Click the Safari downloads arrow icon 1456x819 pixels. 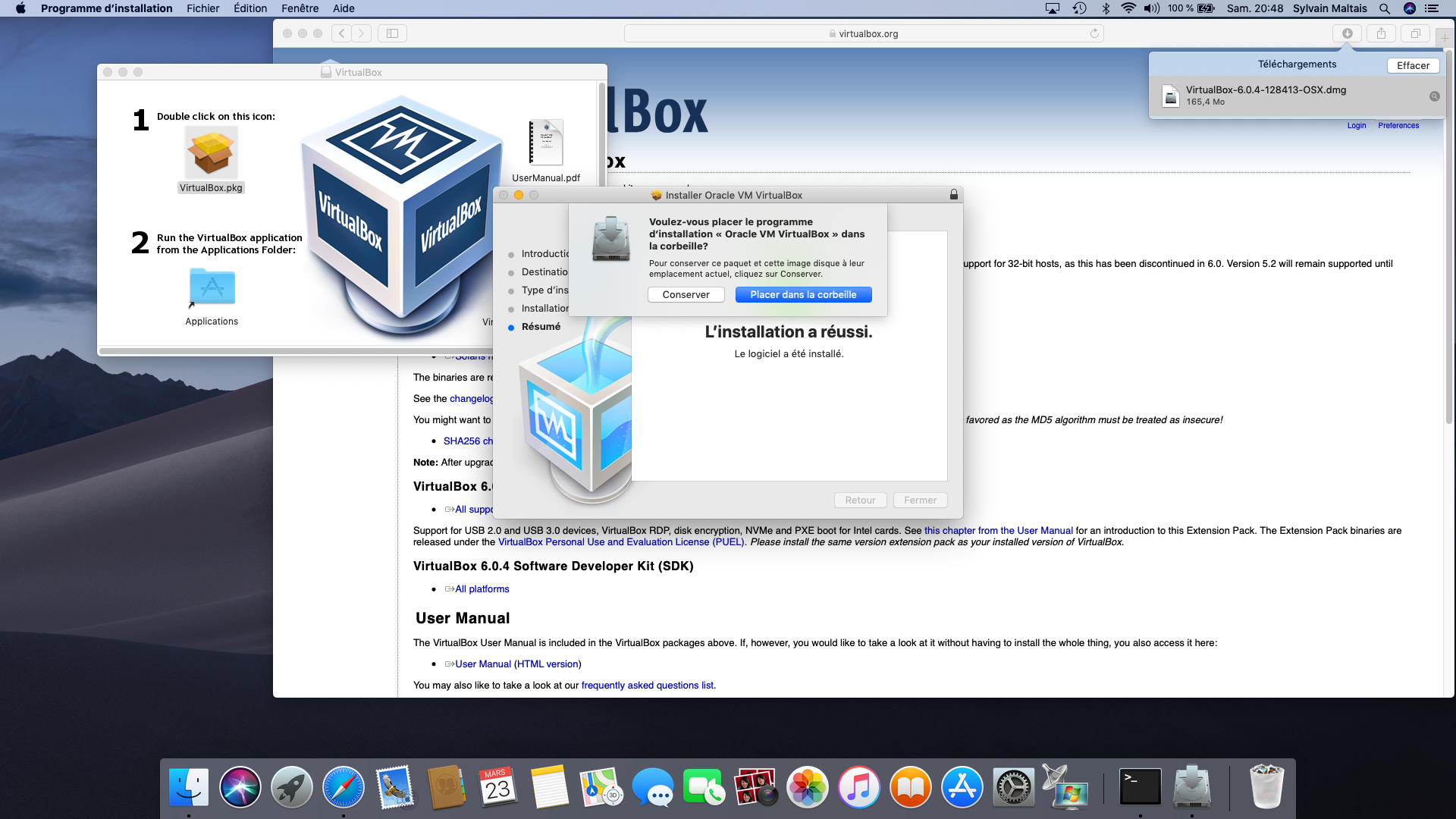[1347, 33]
